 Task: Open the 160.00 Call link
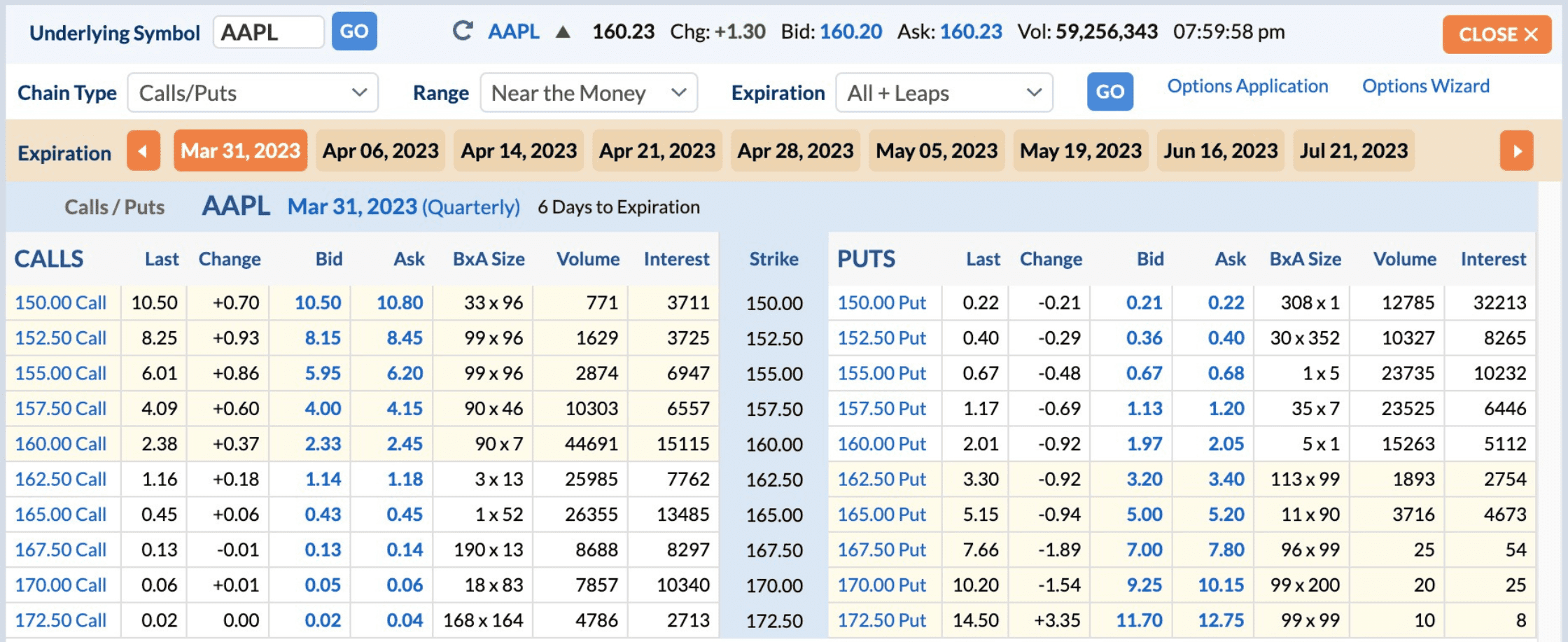click(x=61, y=444)
